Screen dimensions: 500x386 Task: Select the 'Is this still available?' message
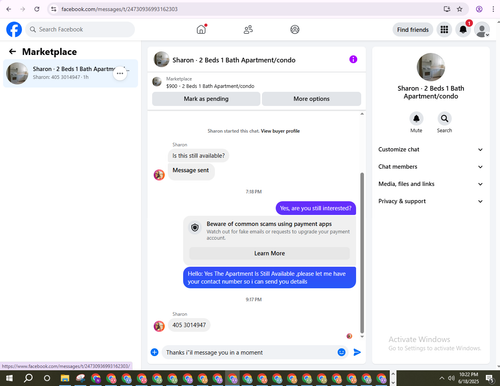pos(199,156)
